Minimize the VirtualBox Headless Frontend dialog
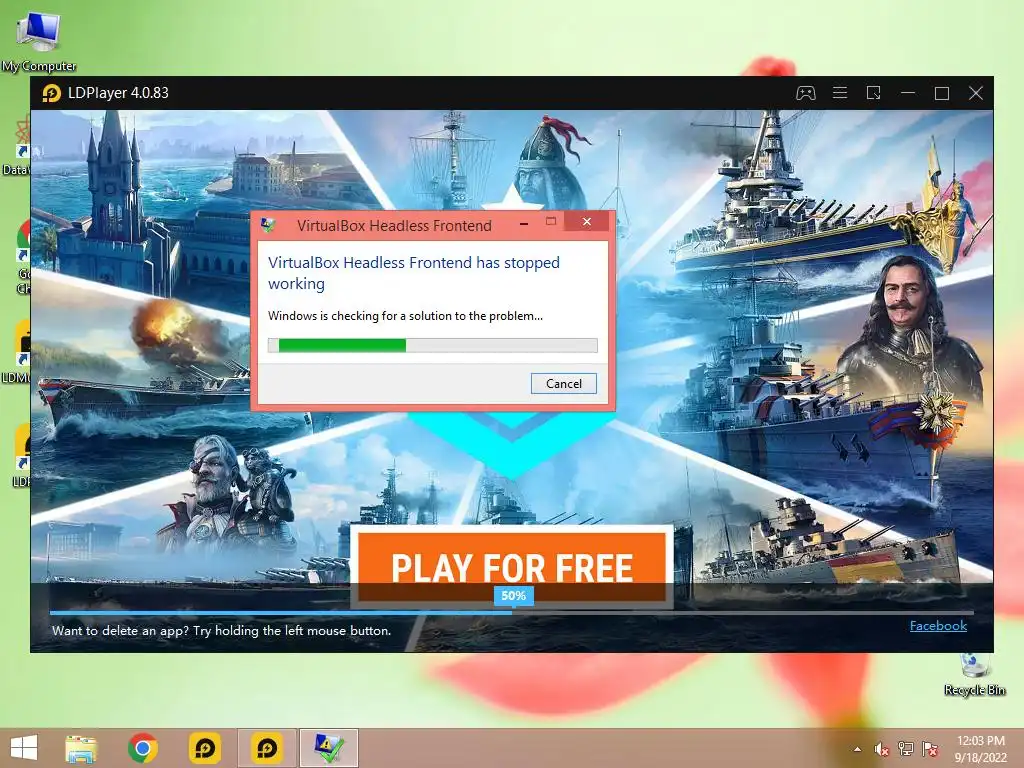Image resolution: width=1024 pixels, height=768 pixels. coord(524,223)
